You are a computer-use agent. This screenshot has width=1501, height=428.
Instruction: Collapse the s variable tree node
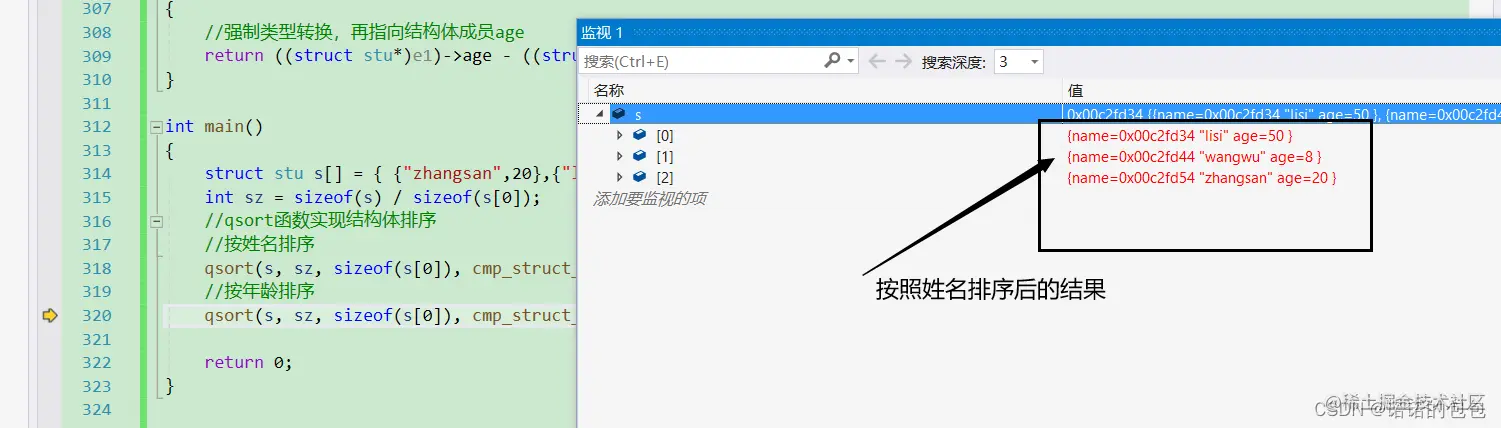[x=600, y=114]
